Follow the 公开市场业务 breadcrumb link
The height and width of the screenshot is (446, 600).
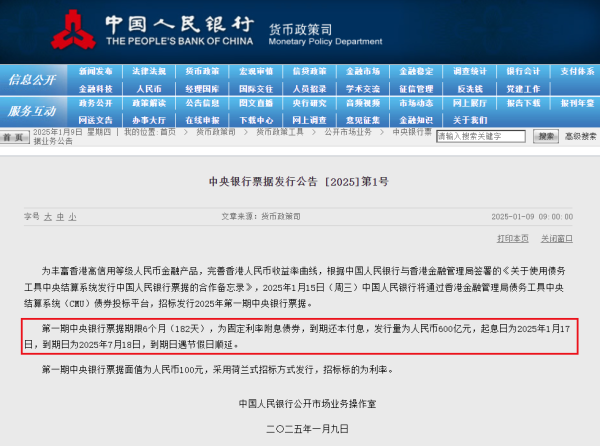coord(348,132)
